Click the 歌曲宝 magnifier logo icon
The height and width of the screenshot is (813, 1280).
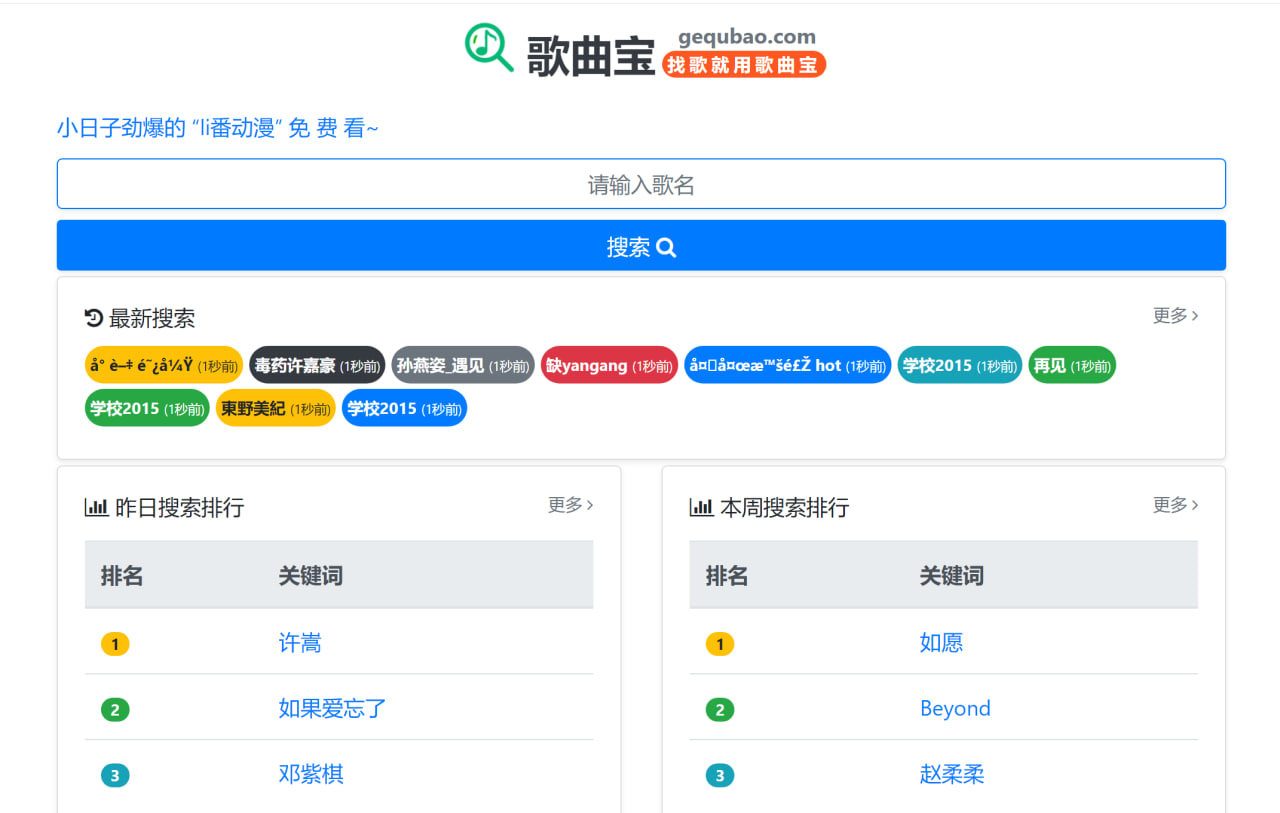click(489, 47)
